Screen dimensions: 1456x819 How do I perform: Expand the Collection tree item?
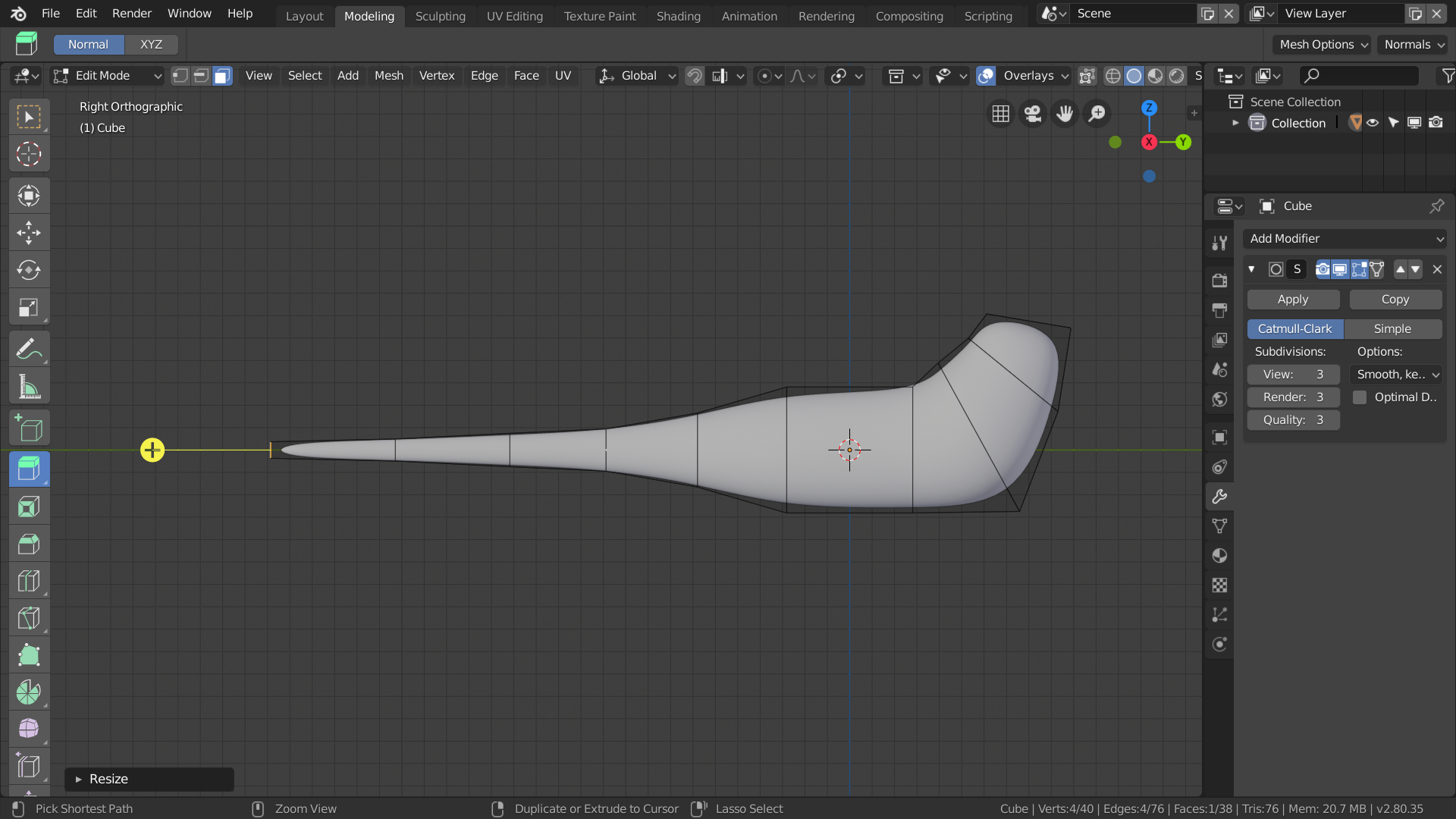(1235, 123)
